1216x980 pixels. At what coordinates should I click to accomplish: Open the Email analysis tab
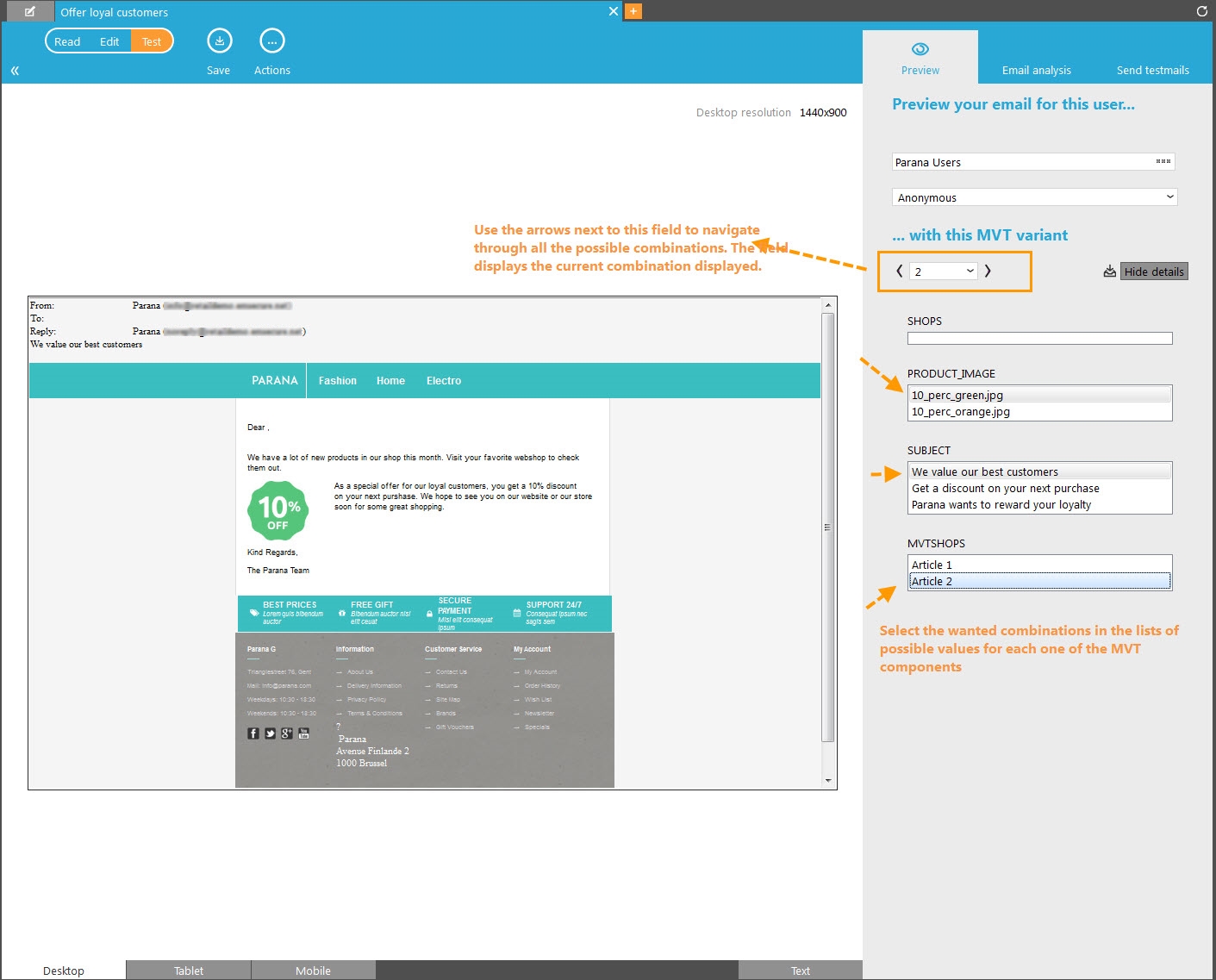(x=1036, y=71)
